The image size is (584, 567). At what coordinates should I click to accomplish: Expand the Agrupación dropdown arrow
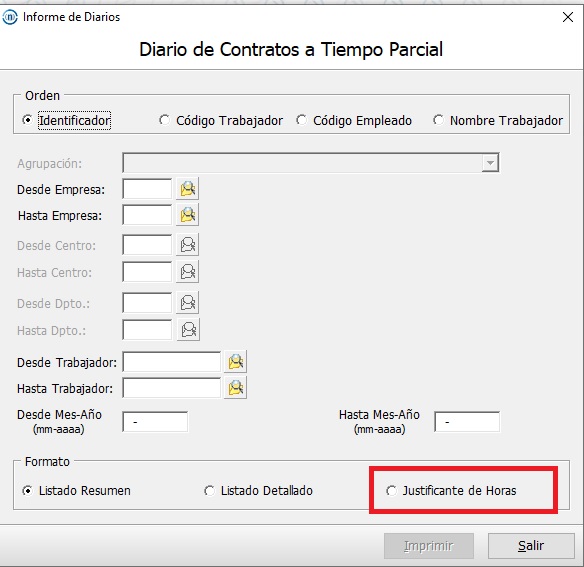tap(490, 162)
